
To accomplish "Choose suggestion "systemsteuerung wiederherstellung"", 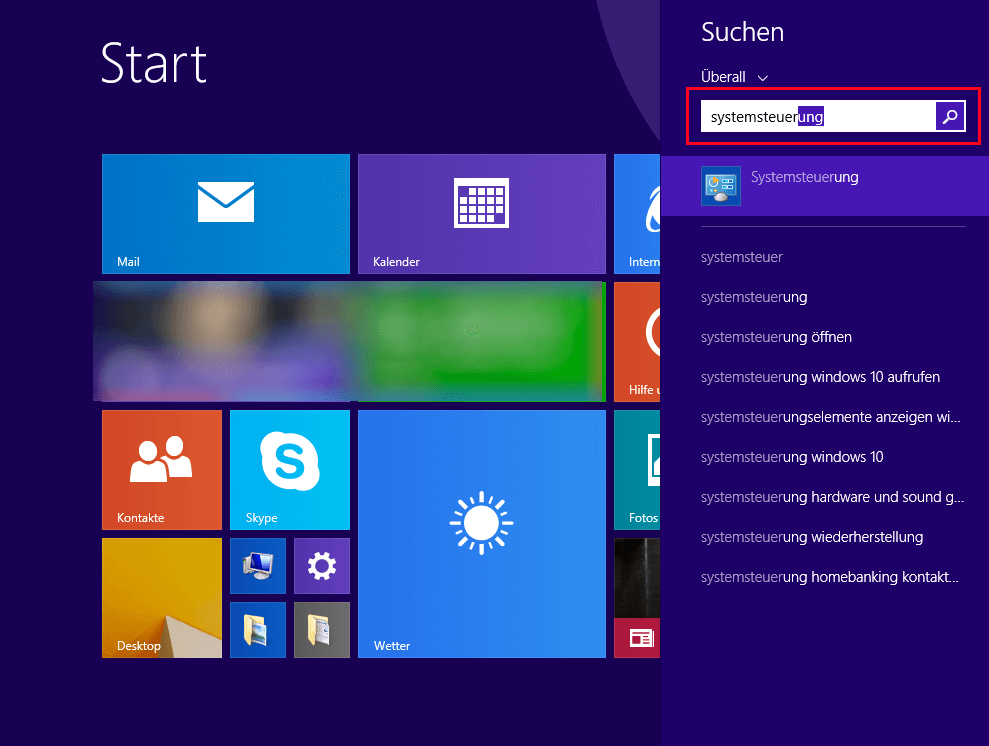I will 812,537.
